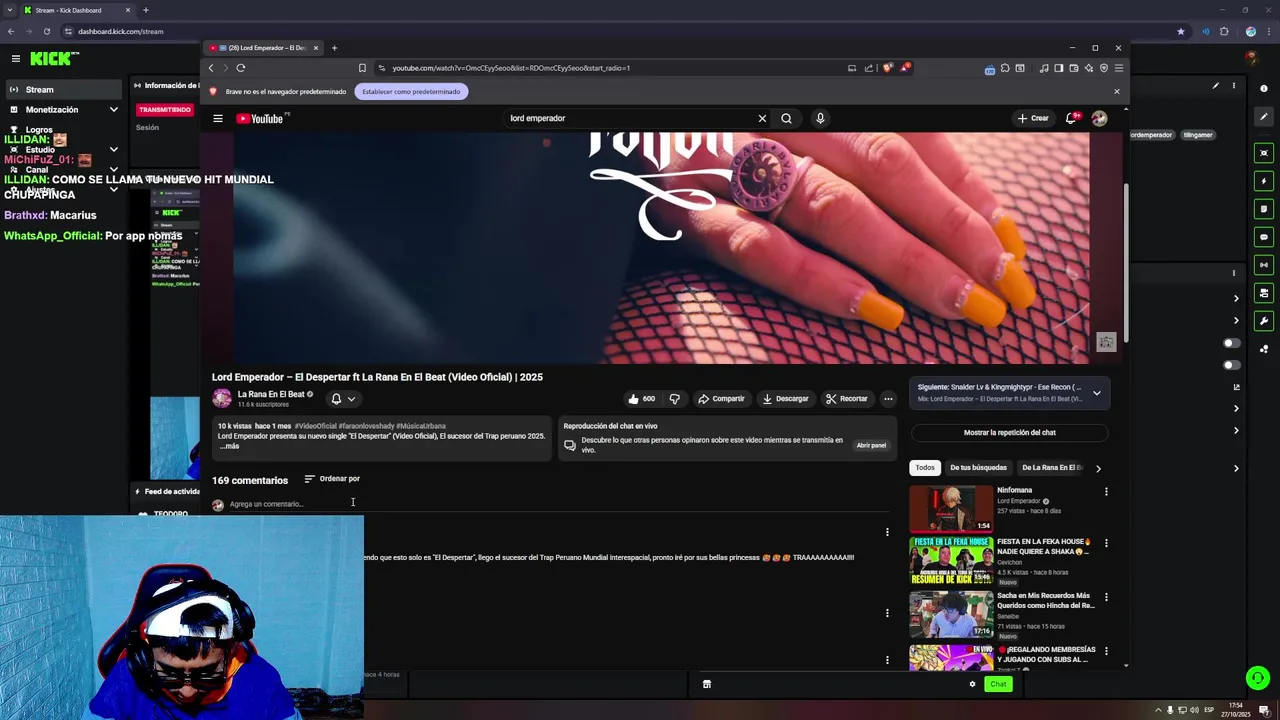Screen dimensions: 1280x720
Task: Open Brave Leo AI icon
Action: pos(1089,68)
